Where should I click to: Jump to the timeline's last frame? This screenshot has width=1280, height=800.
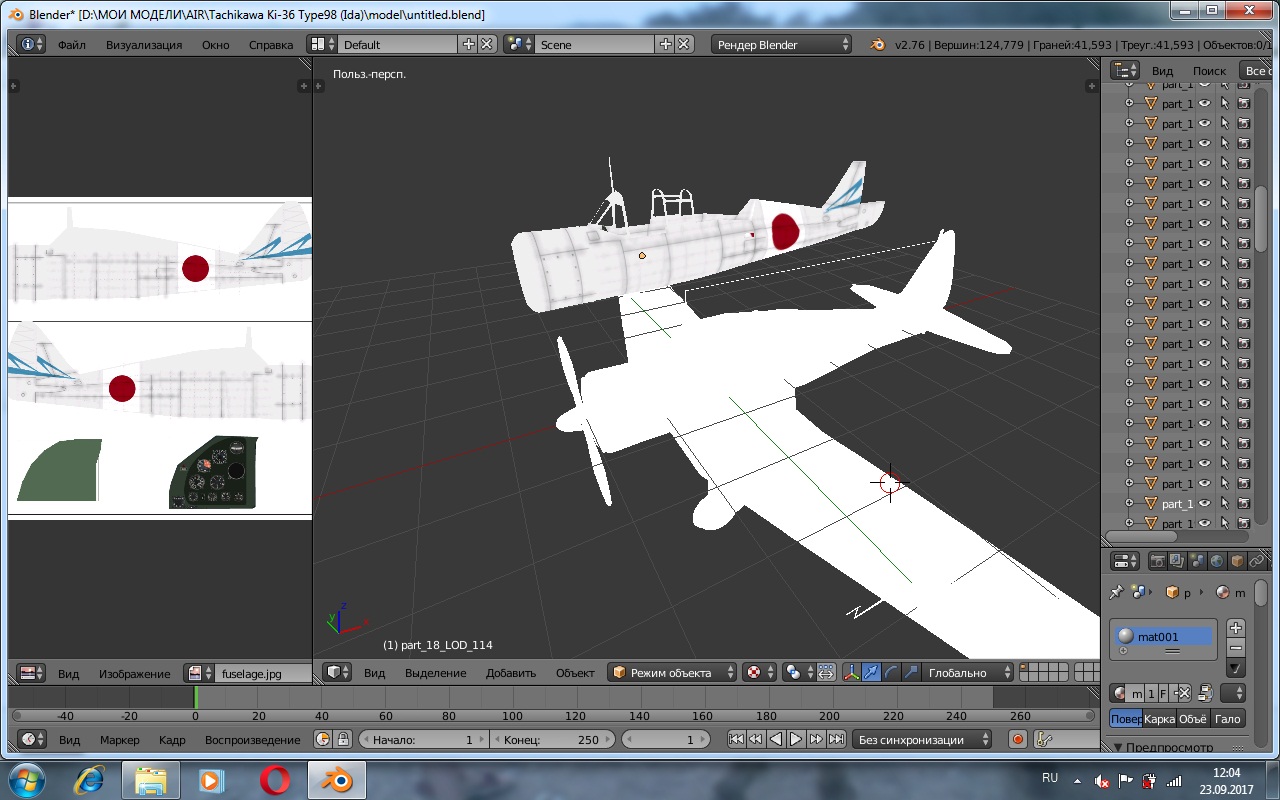point(836,739)
